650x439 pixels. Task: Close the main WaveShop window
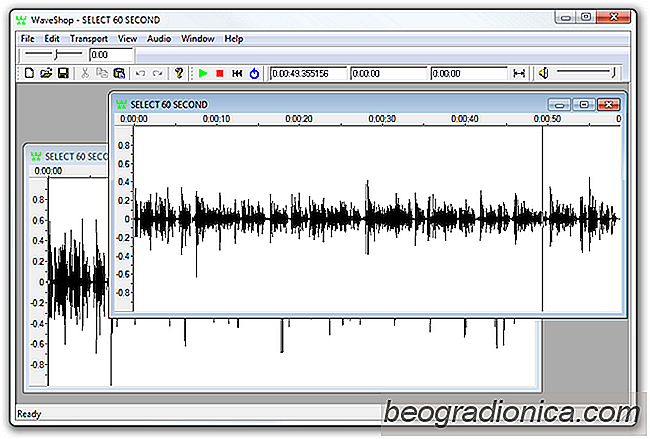614,17
